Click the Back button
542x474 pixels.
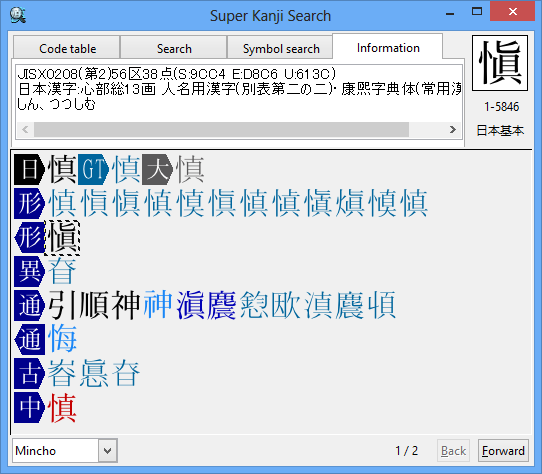point(453,450)
